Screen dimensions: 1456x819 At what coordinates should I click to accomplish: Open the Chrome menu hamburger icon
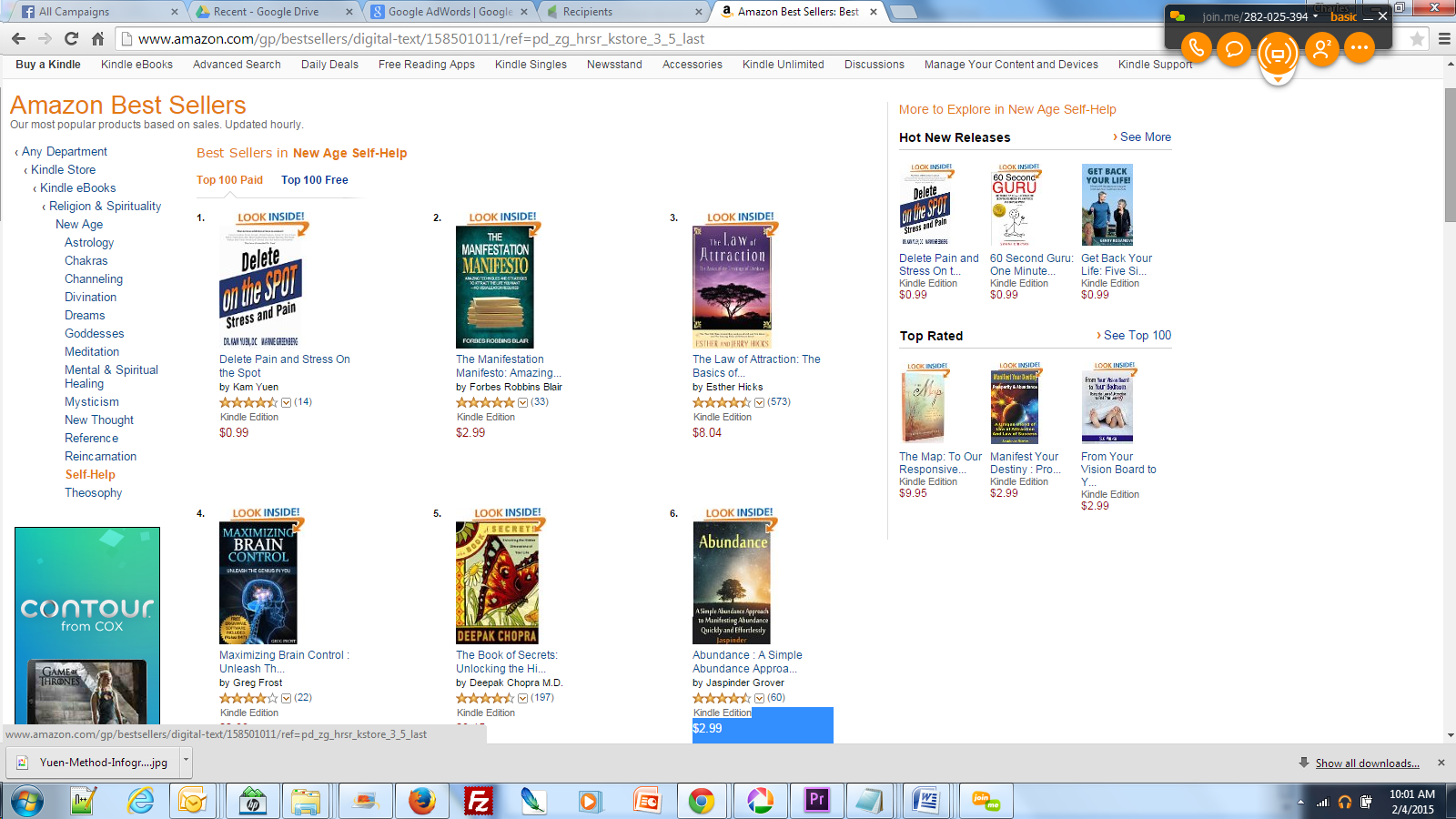pyautogui.click(x=1444, y=39)
